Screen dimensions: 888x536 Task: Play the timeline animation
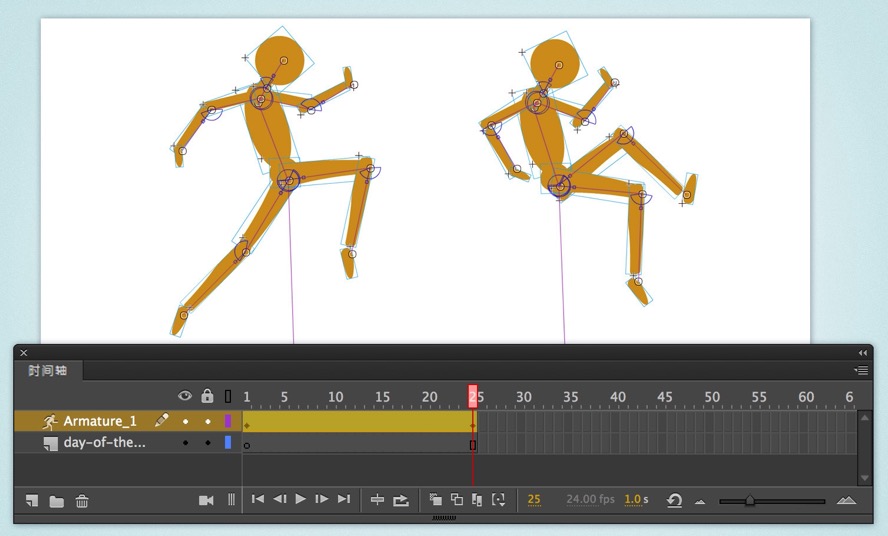click(301, 499)
